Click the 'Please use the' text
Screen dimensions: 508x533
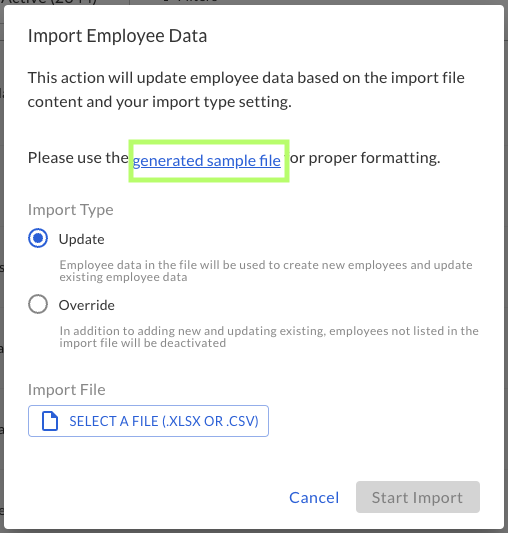[78, 158]
